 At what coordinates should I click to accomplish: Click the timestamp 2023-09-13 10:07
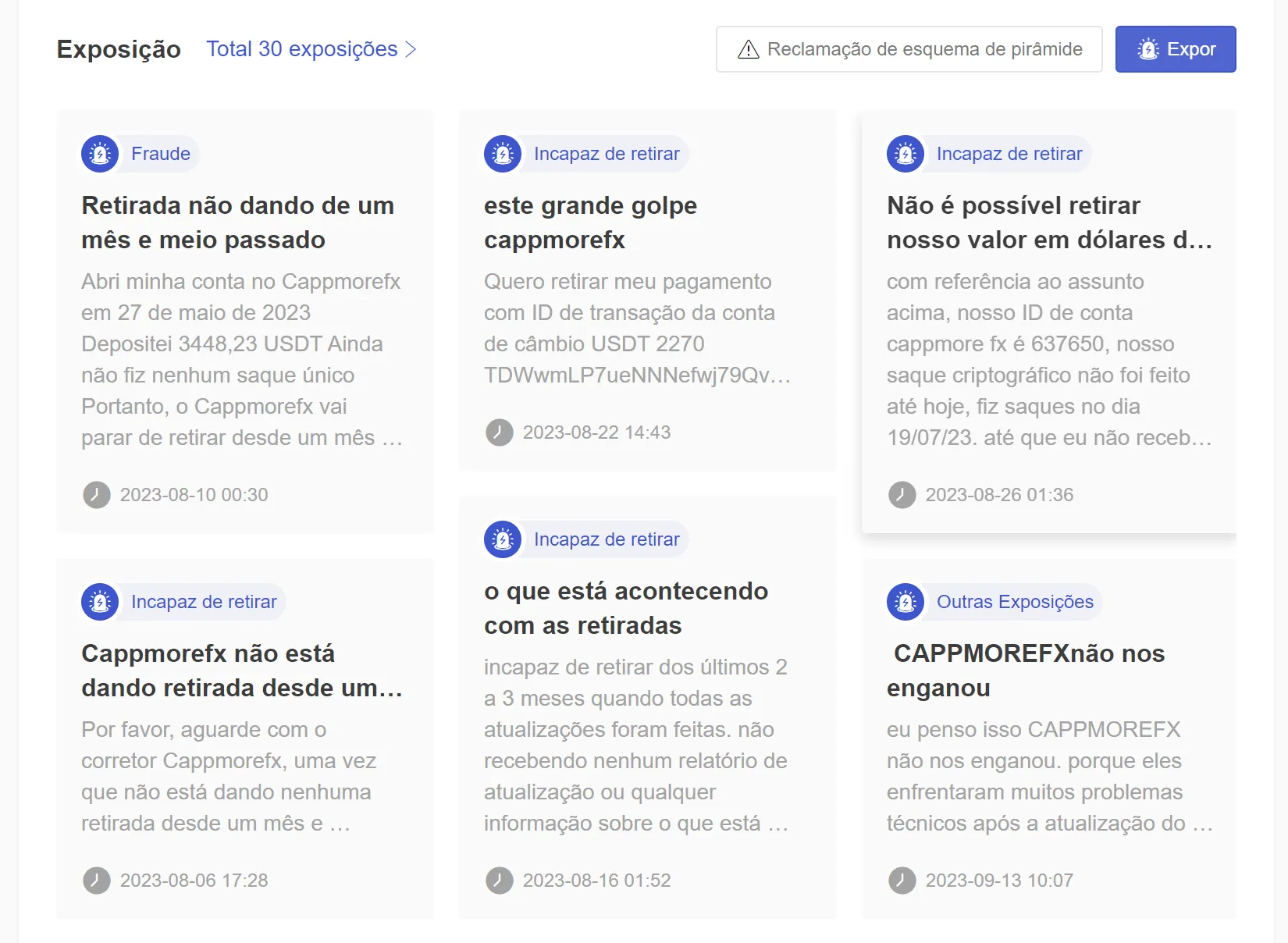point(1000,881)
